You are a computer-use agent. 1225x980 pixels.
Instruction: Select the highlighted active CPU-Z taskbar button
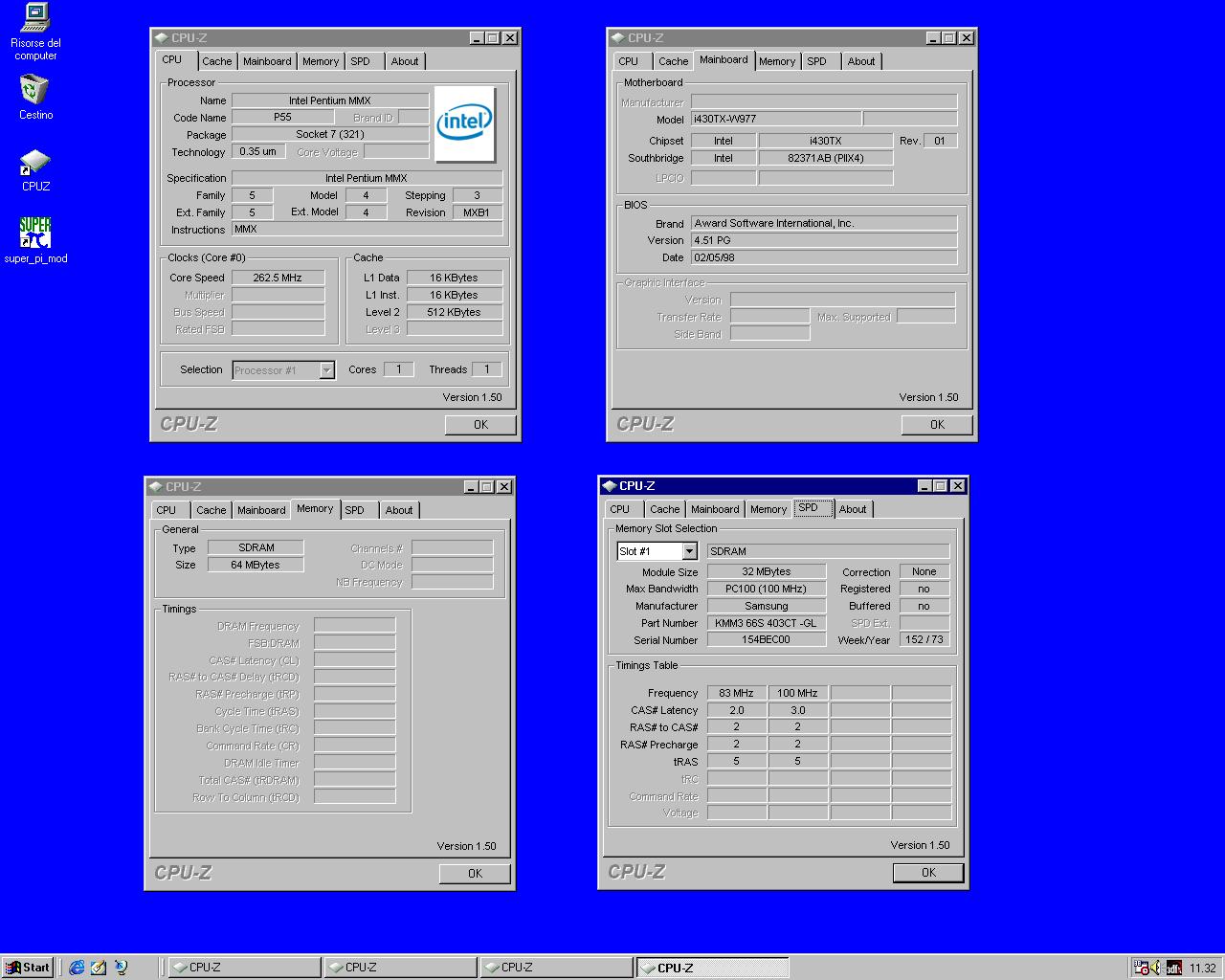(713, 968)
